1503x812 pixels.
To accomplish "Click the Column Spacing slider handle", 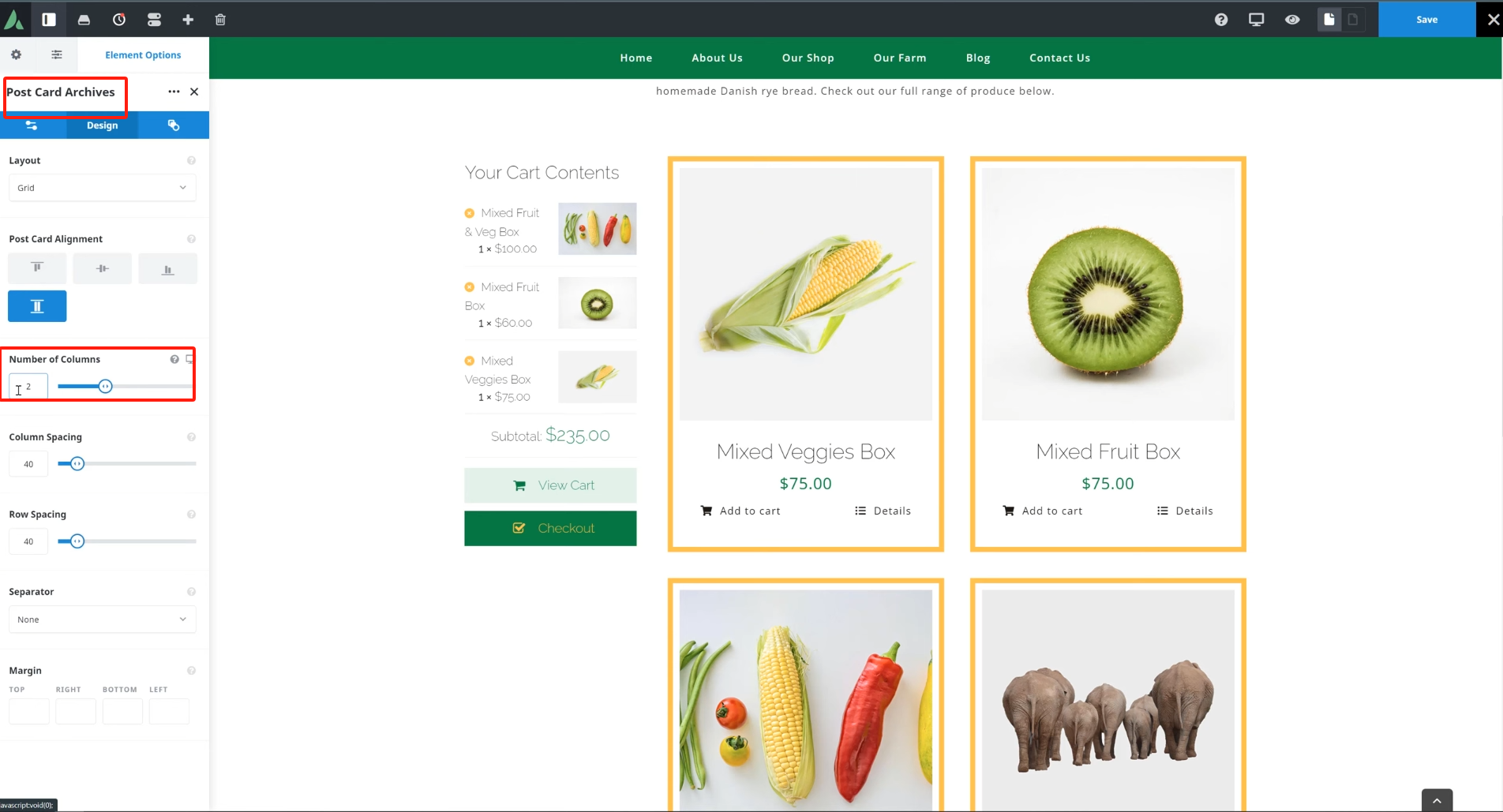I will point(77,464).
